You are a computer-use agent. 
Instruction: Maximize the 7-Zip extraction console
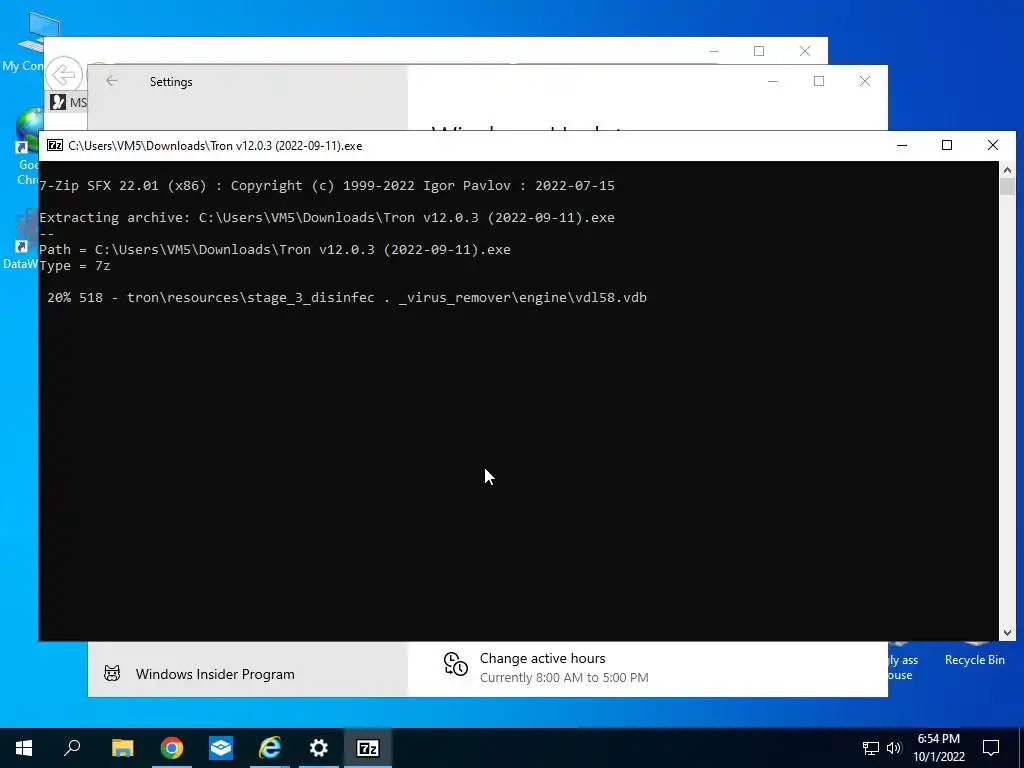point(947,145)
